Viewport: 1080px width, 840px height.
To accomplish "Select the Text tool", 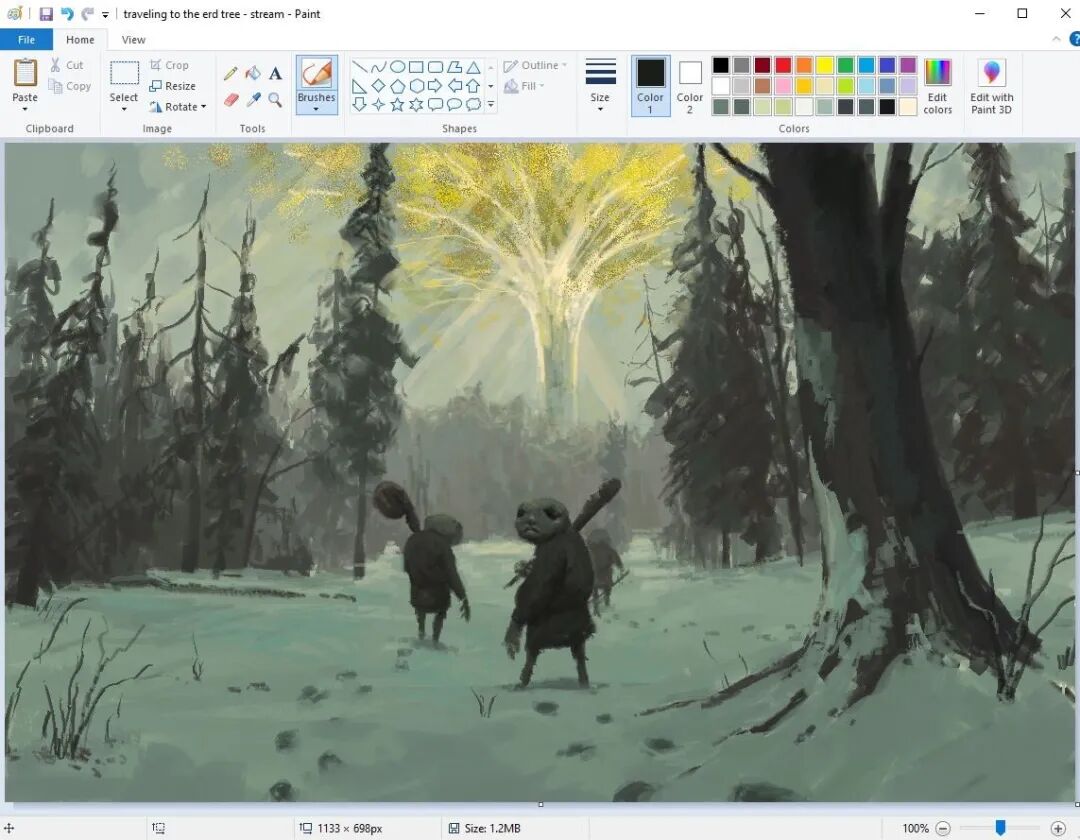I will [275, 73].
